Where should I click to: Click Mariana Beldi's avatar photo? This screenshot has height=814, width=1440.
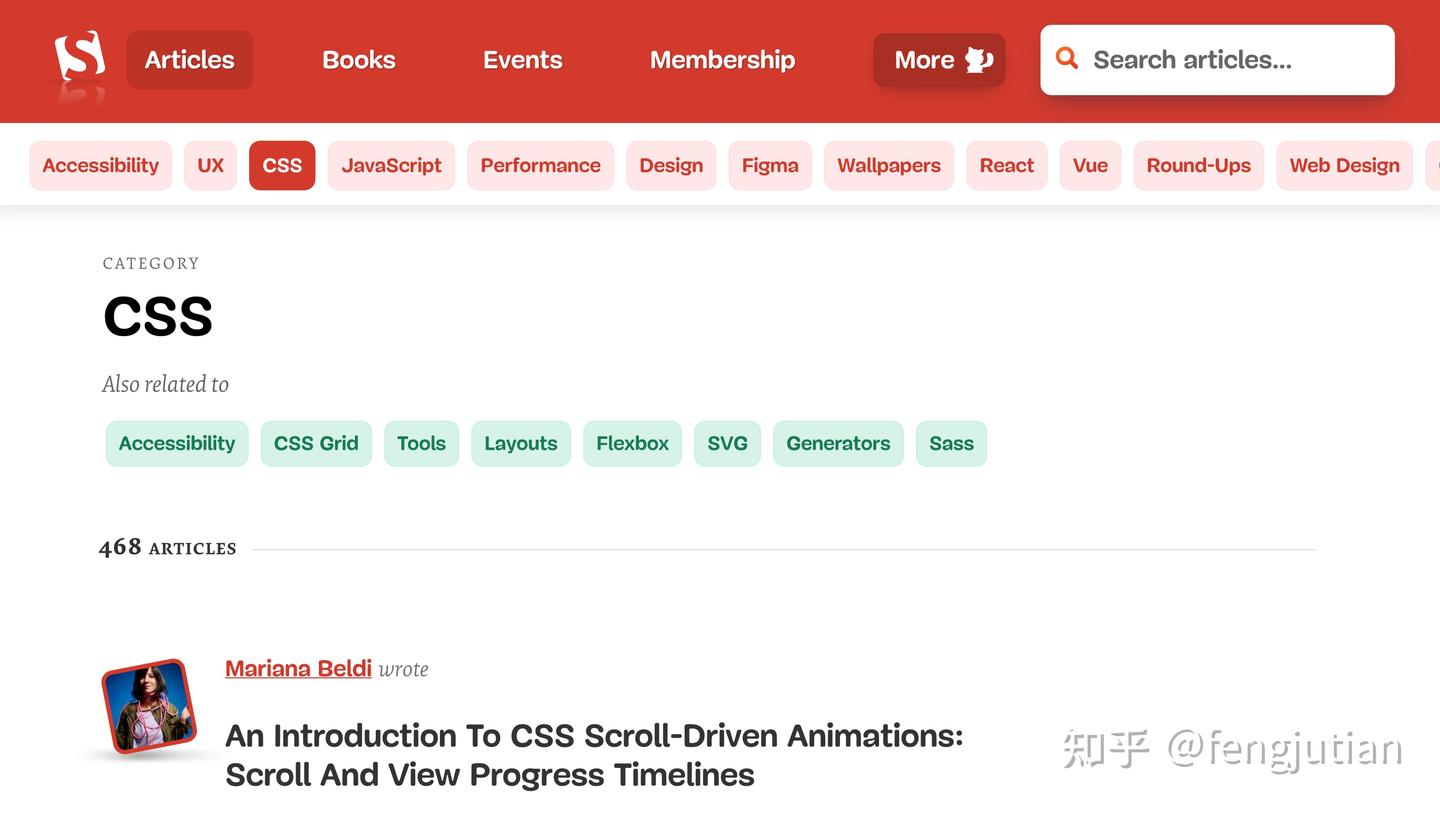147,706
